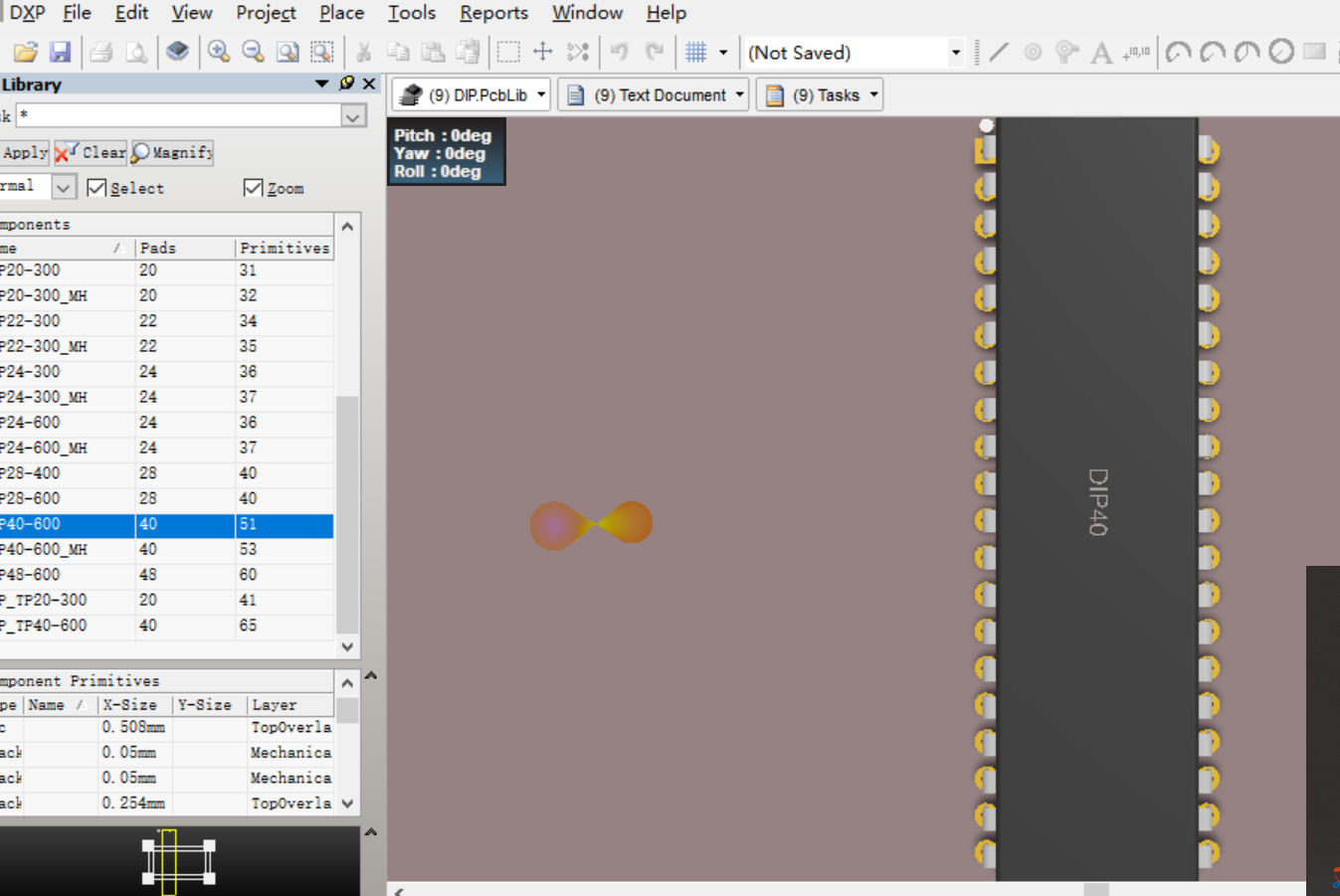
Task: Click the Magnify button
Action: (172, 152)
